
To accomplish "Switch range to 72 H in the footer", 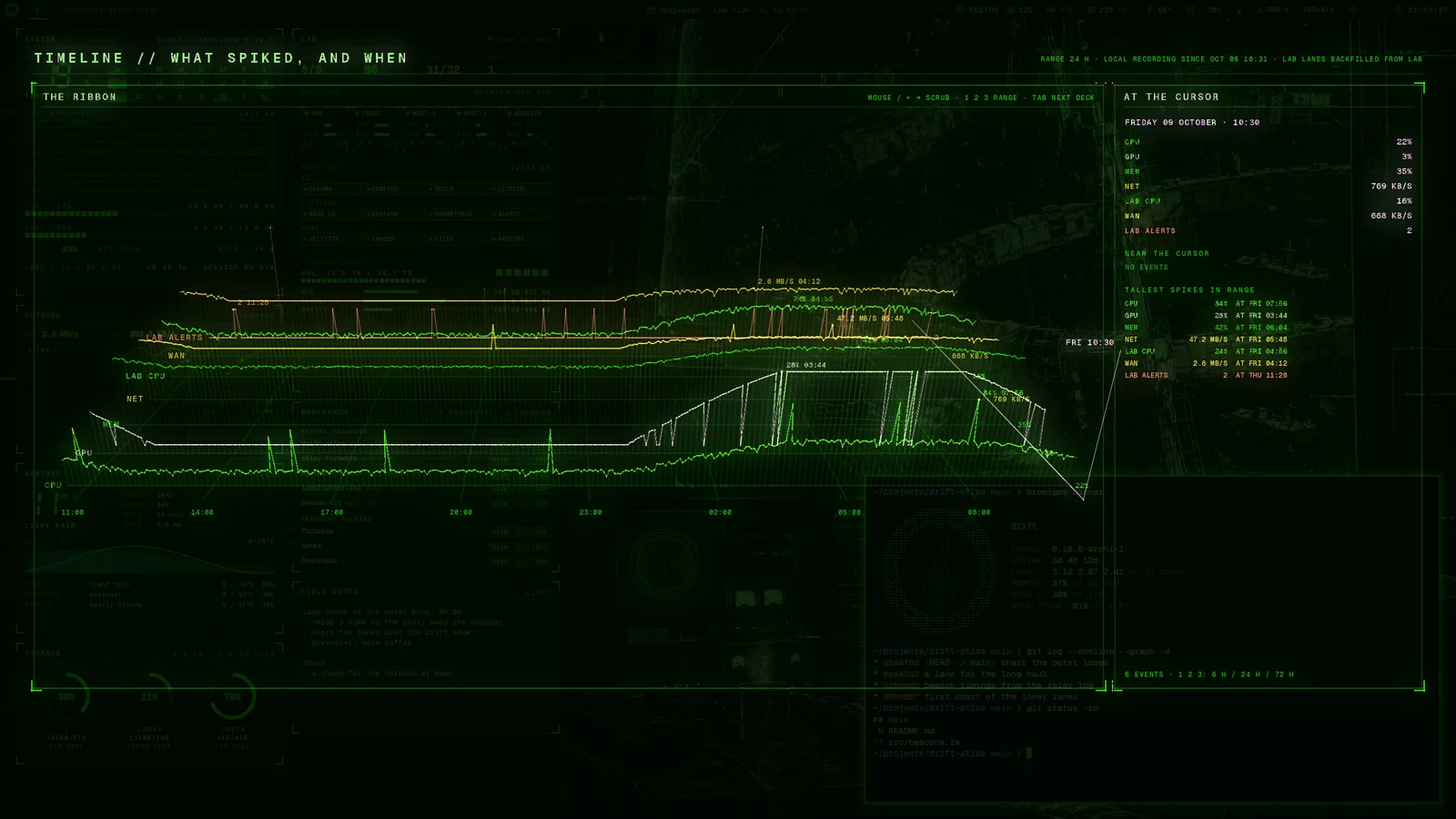I will point(1283,674).
